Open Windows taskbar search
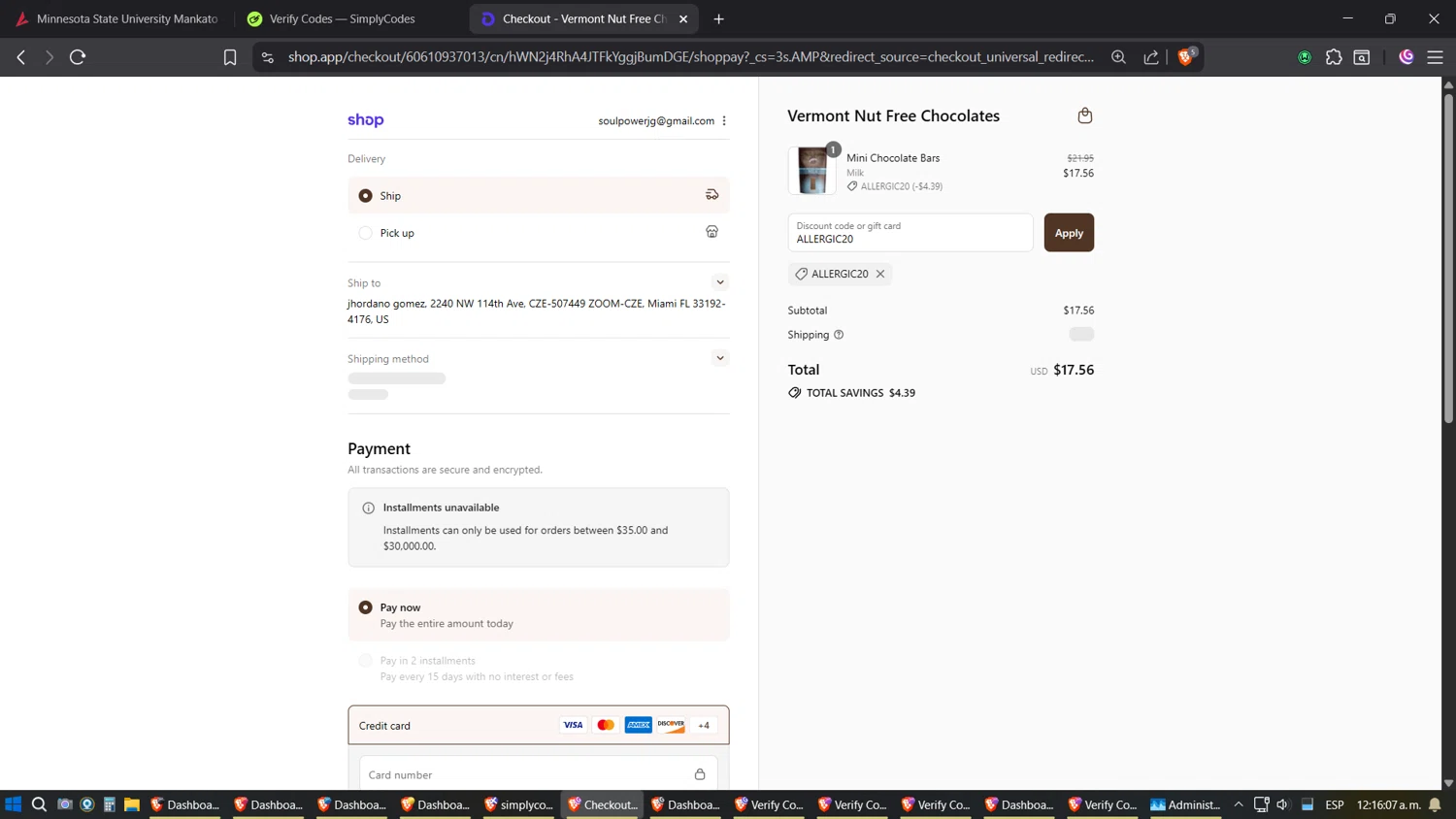 39,804
